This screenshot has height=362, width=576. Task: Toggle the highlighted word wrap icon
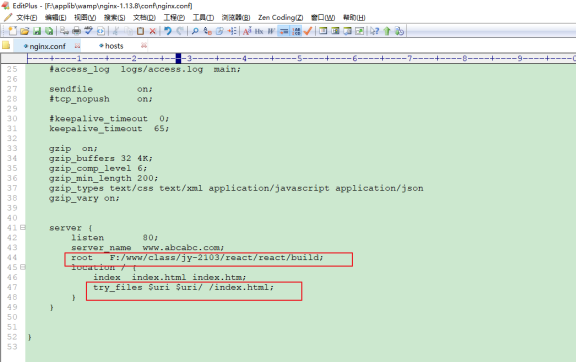(x=284, y=31)
